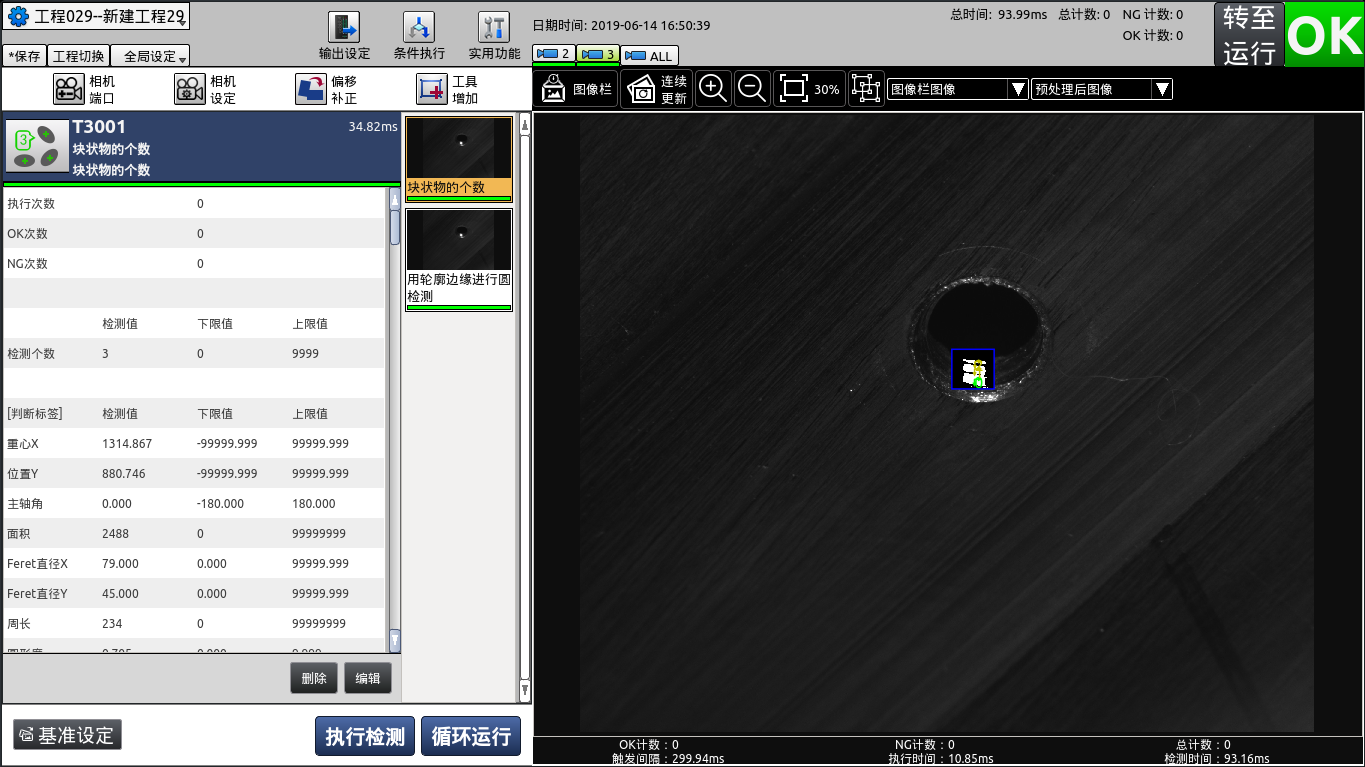
Task: Click the Feret直径Y value 45.000
Action: [120, 594]
